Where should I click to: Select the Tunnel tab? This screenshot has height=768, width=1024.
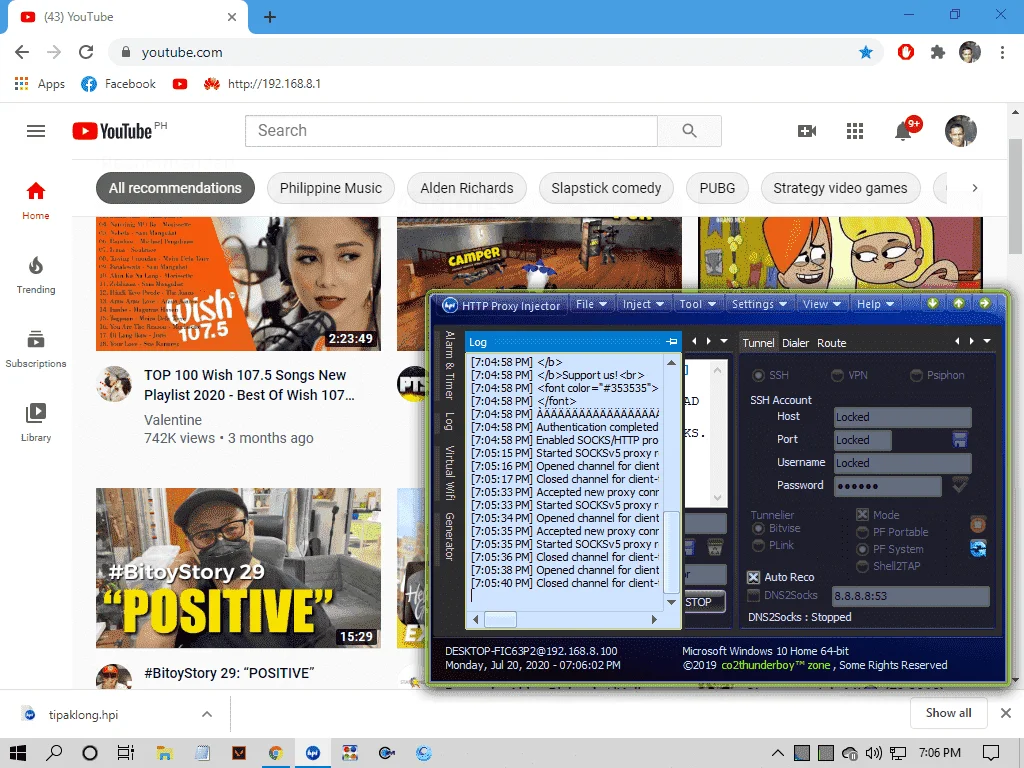click(758, 343)
